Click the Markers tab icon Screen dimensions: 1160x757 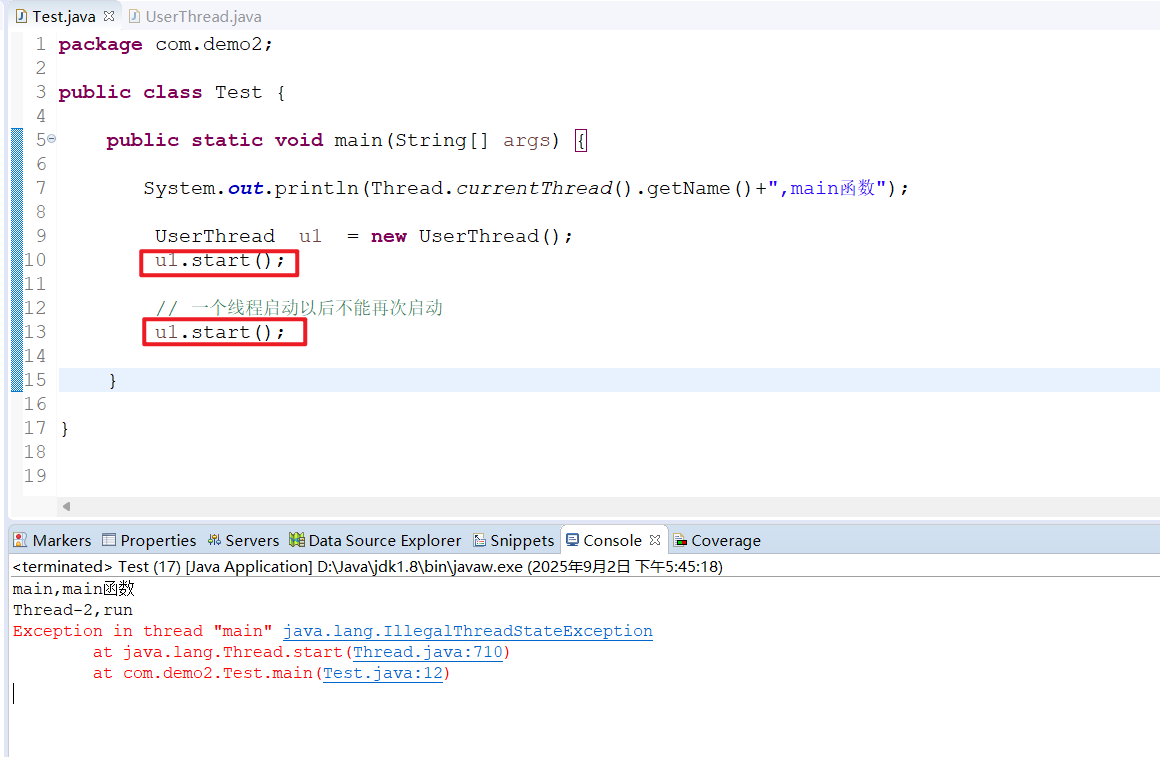pos(20,540)
